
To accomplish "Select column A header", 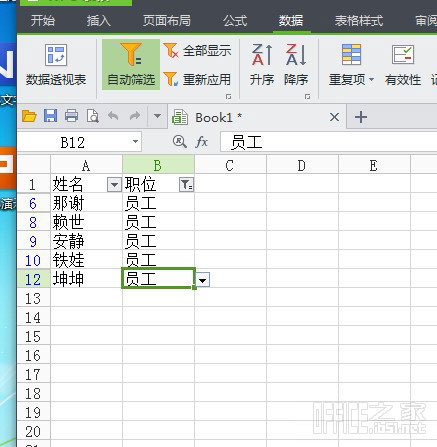I will click(86, 165).
